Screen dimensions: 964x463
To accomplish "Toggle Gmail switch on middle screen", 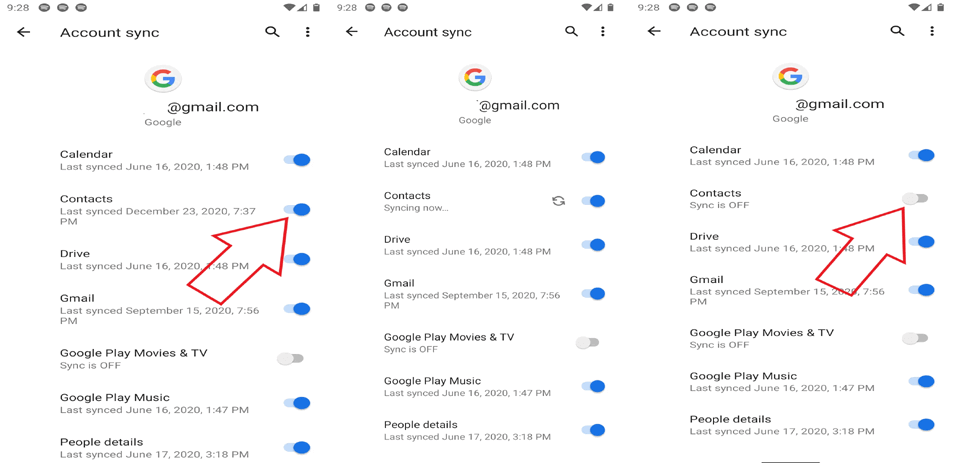I will click(593, 294).
